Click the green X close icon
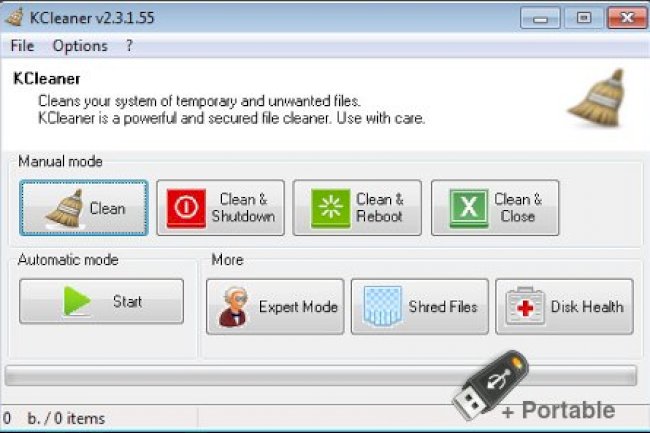 click(469, 208)
